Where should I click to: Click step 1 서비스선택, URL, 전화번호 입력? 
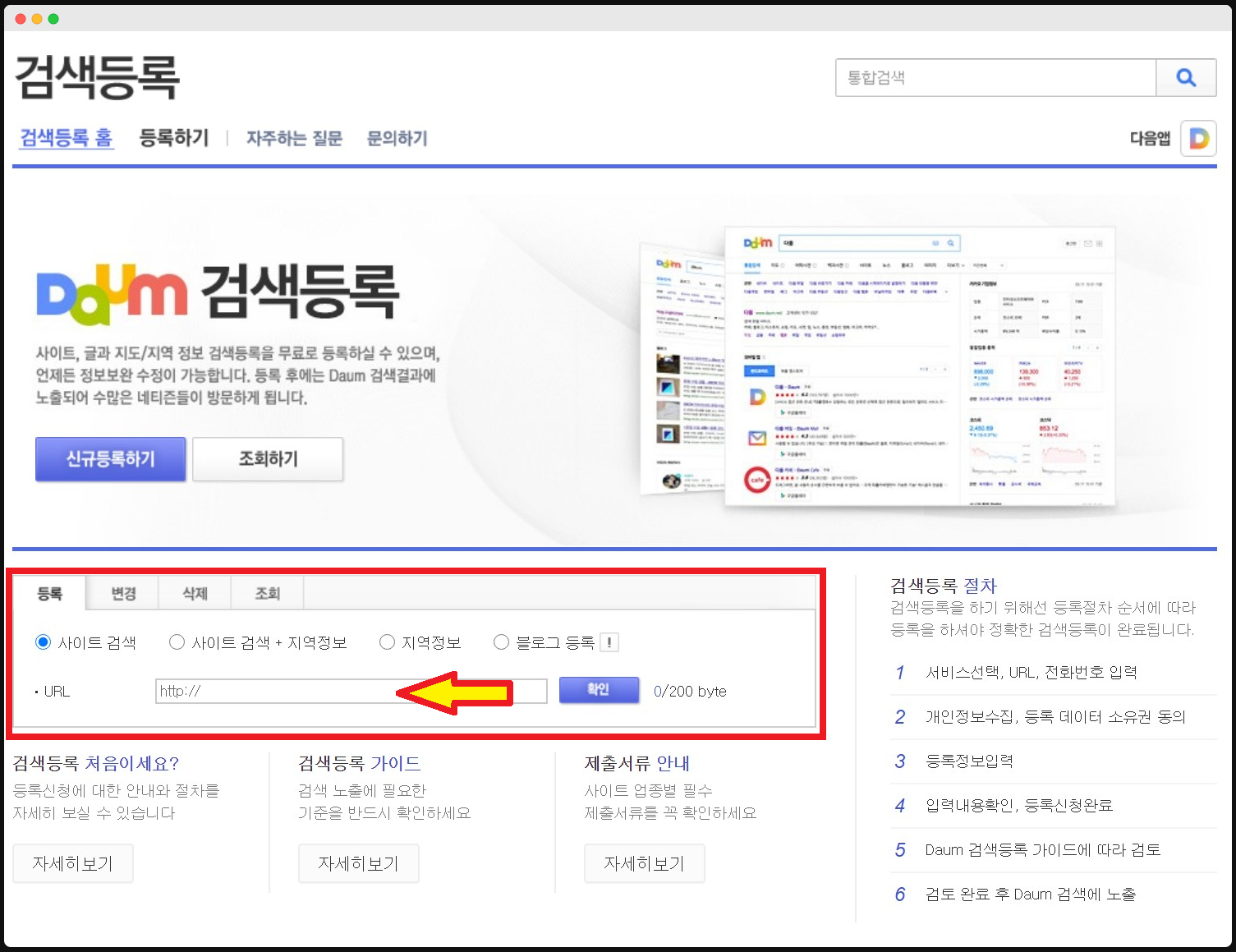1032,673
